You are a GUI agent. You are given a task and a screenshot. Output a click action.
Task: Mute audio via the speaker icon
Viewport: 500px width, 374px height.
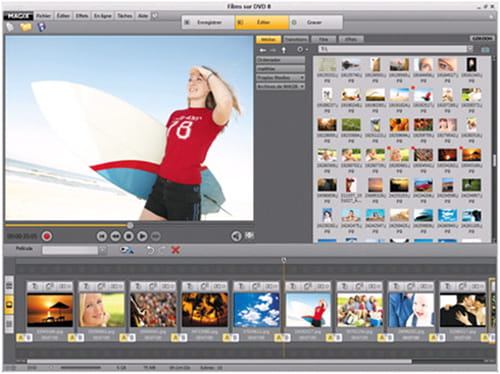[236, 236]
